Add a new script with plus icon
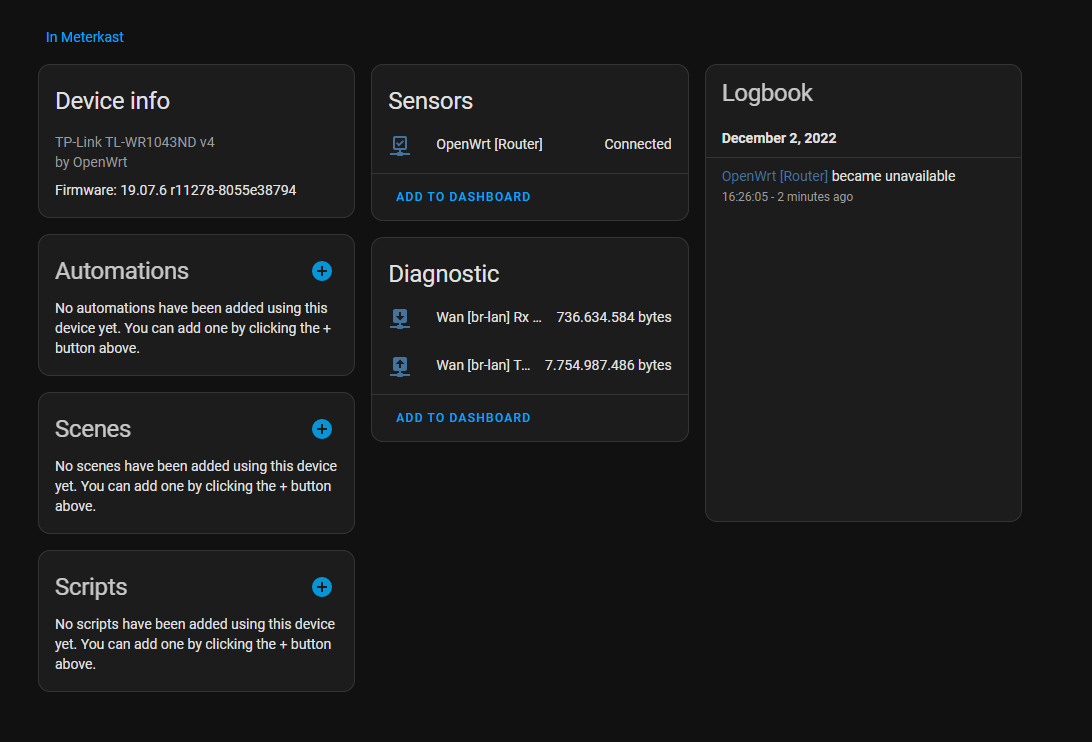Image resolution: width=1092 pixels, height=742 pixels. [x=322, y=587]
